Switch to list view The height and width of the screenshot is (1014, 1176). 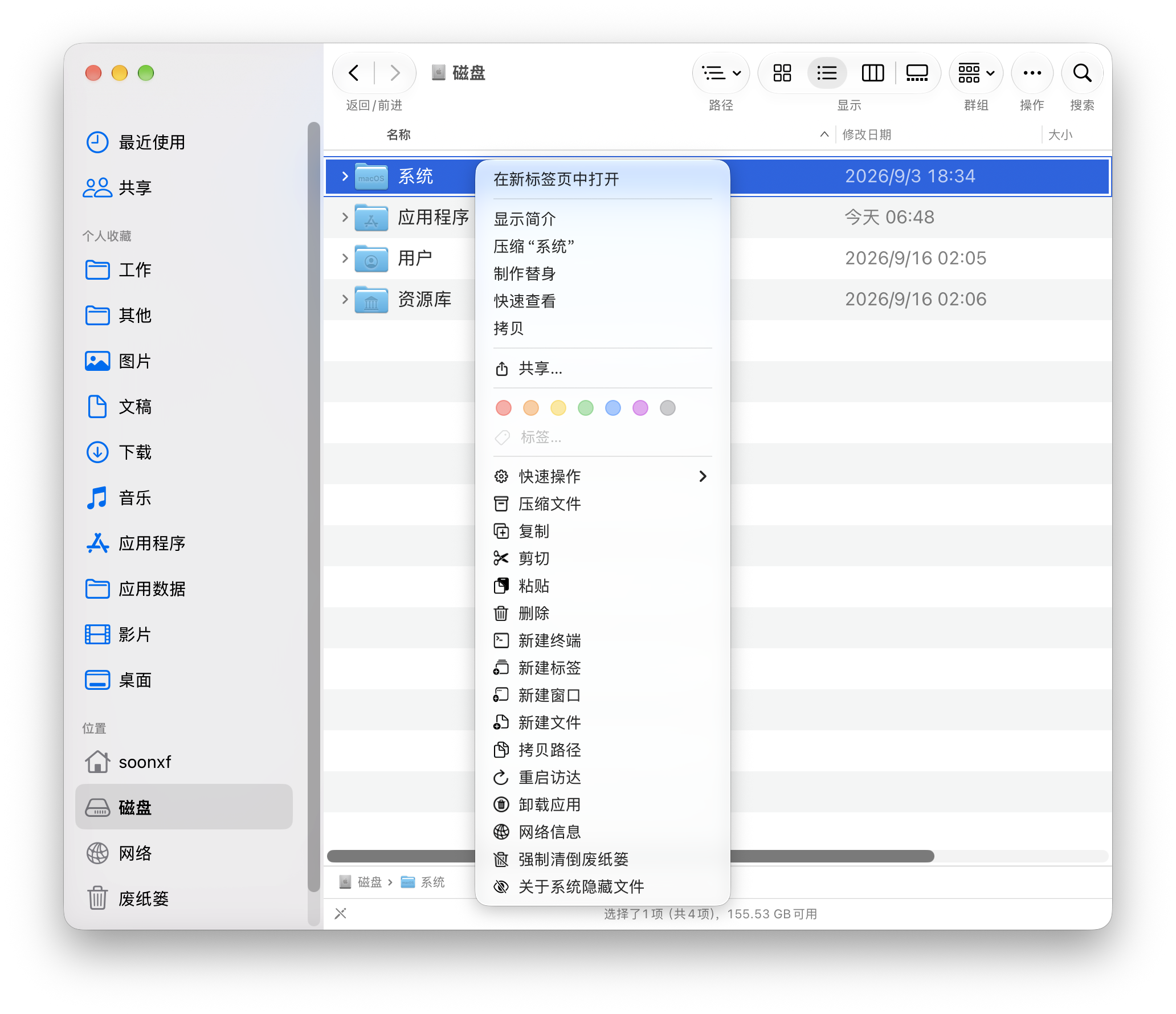(827, 73)
